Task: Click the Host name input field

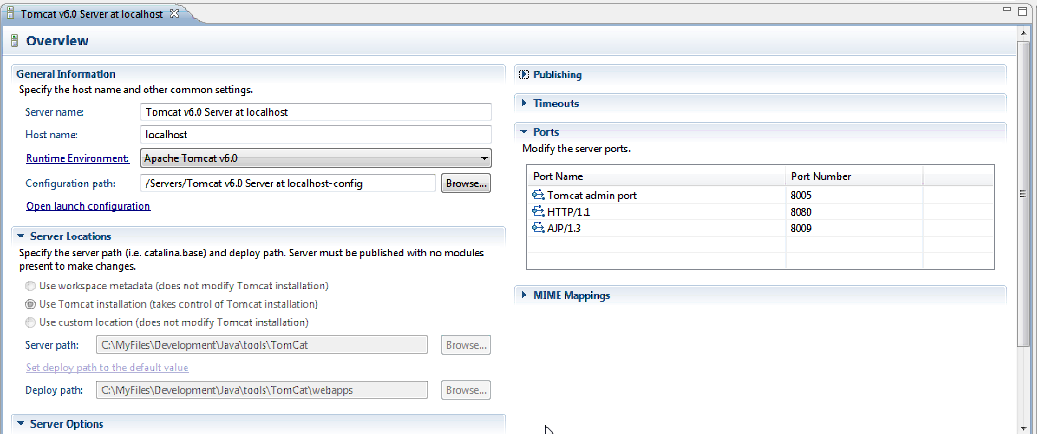Action: (316, 134)
